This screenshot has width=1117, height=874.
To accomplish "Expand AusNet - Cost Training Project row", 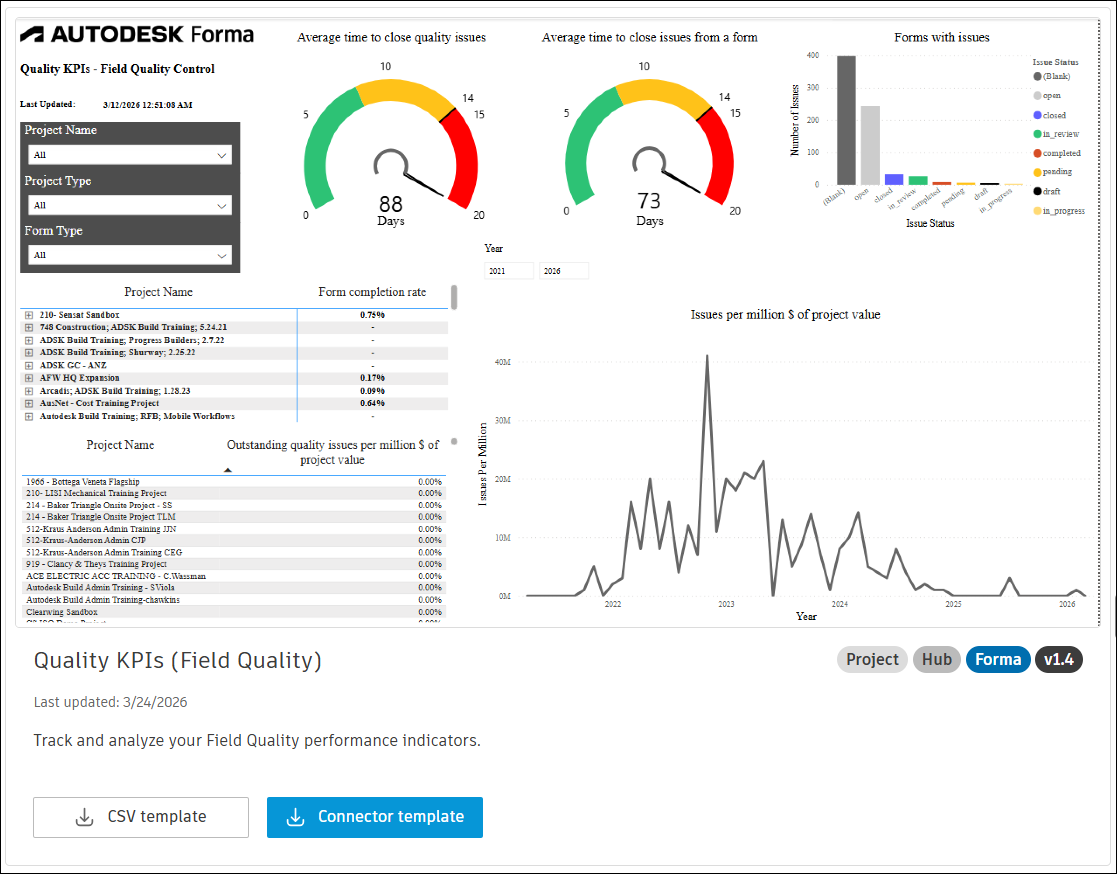I will [28, 403].
